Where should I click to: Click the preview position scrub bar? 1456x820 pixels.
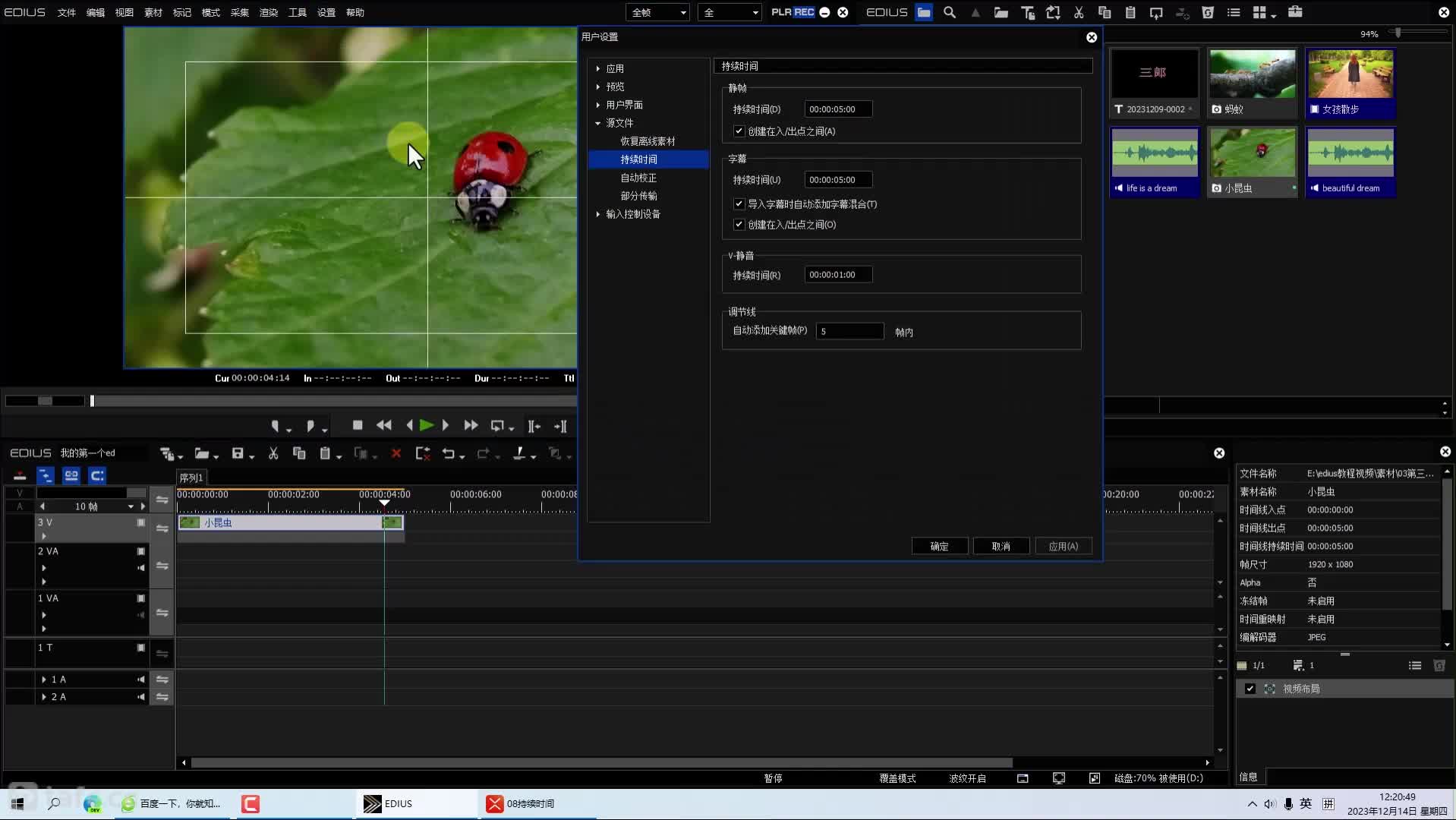click(332, 401)
